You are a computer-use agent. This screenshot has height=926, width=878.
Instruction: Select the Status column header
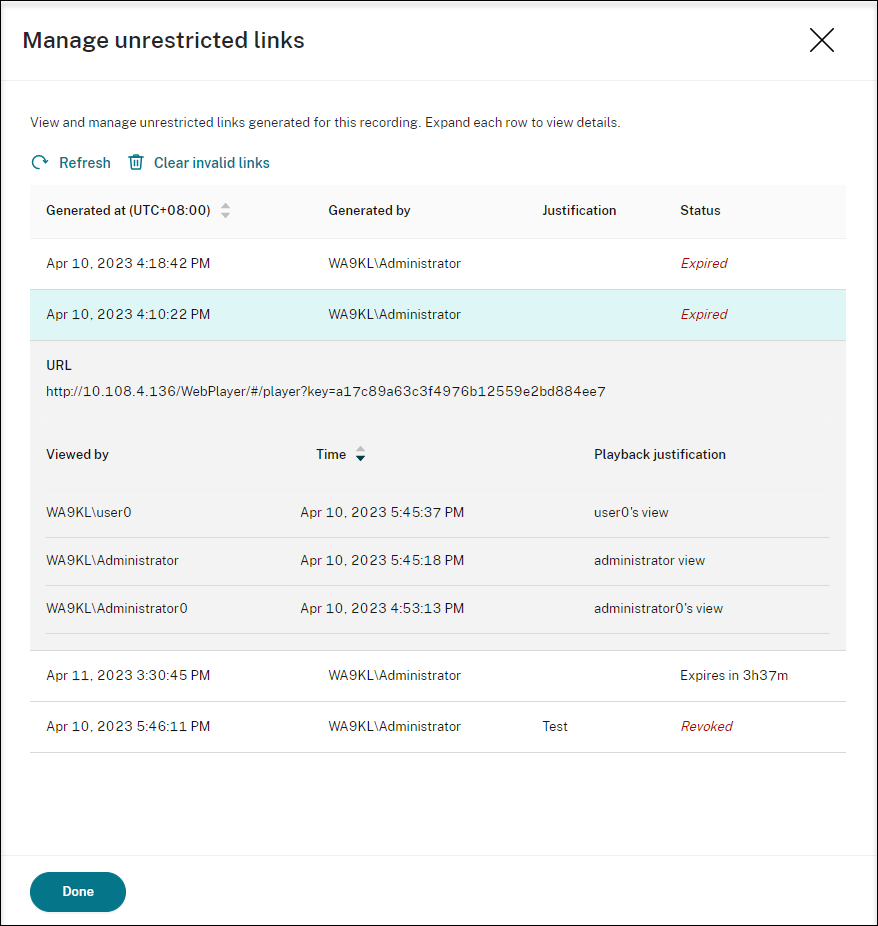point(699,211)
